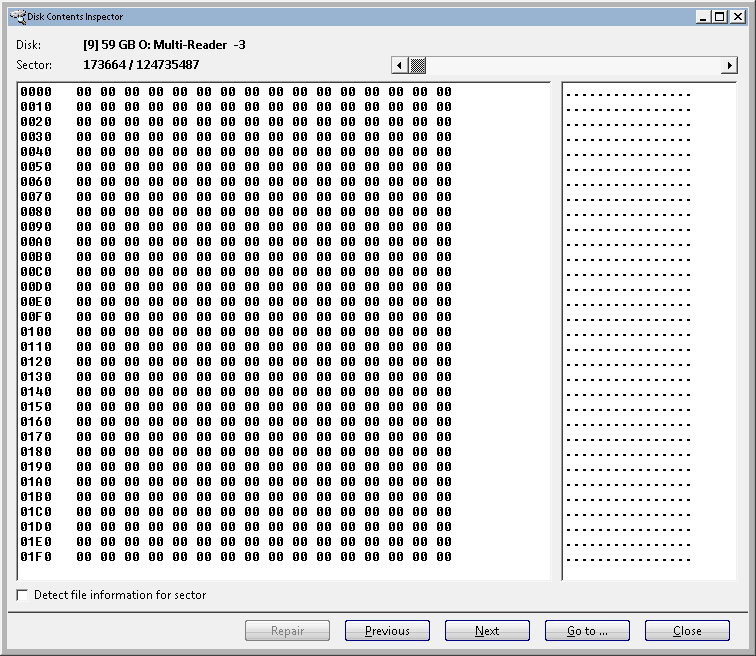756x656 pixels.
Task: Click the left arrow of the sector scrollbar
Action: tap(399, 66)
